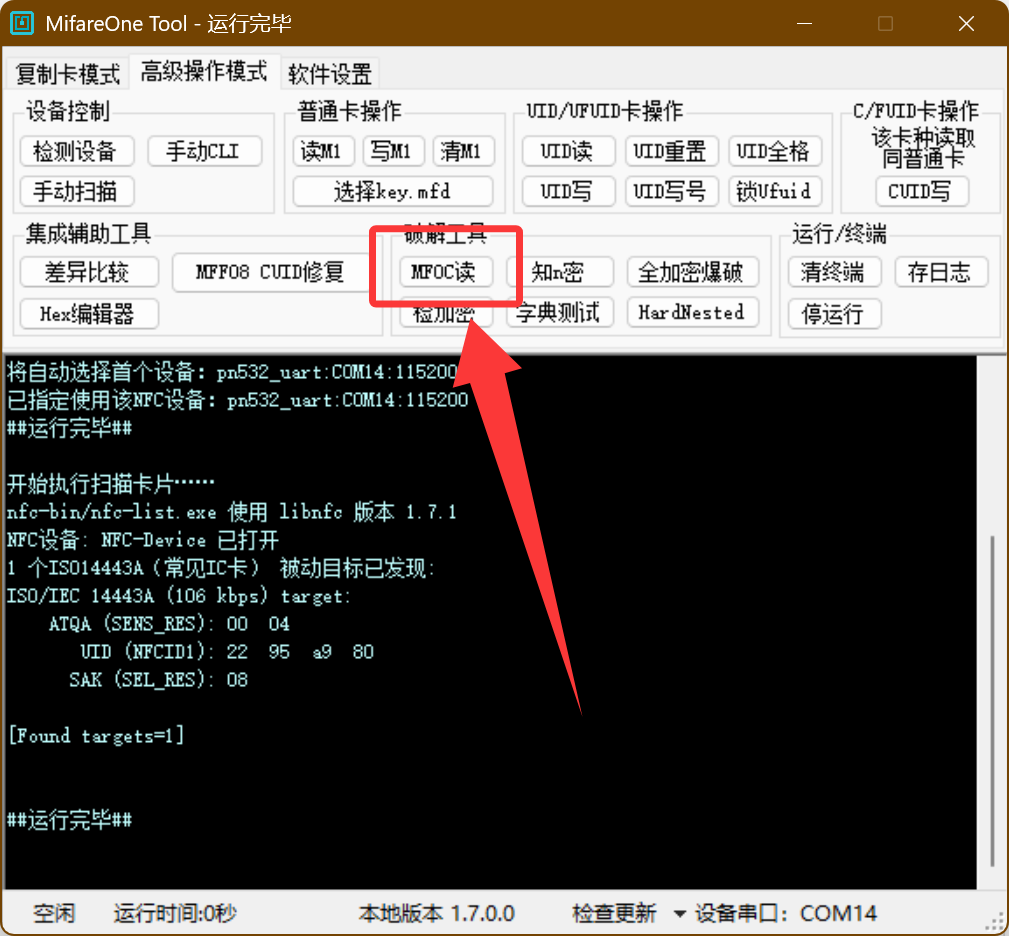Switch to 复制卡模式 tab
1009x936 pixels.
pos(68,73)
